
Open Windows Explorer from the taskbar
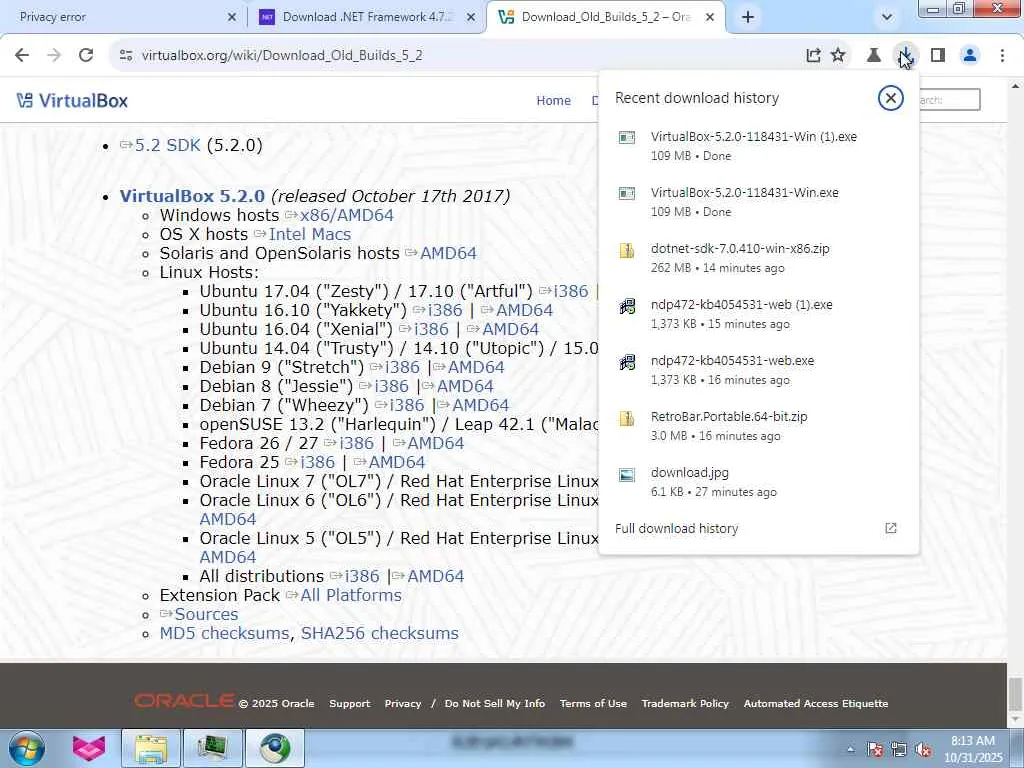(151, 748)
